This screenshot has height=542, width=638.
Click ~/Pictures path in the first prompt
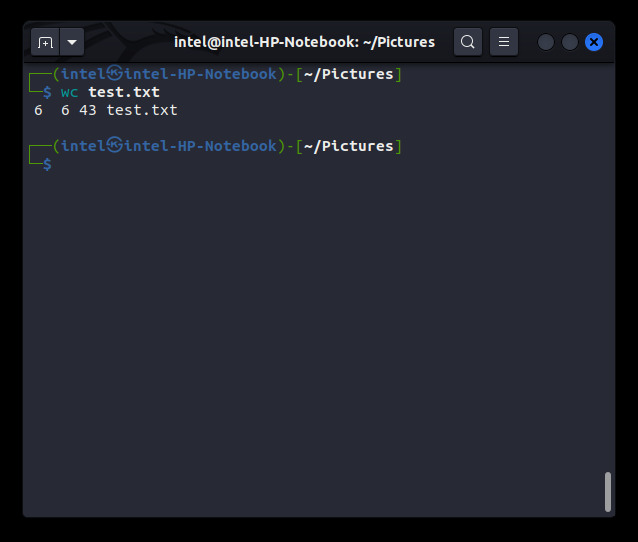coord(349,74)
